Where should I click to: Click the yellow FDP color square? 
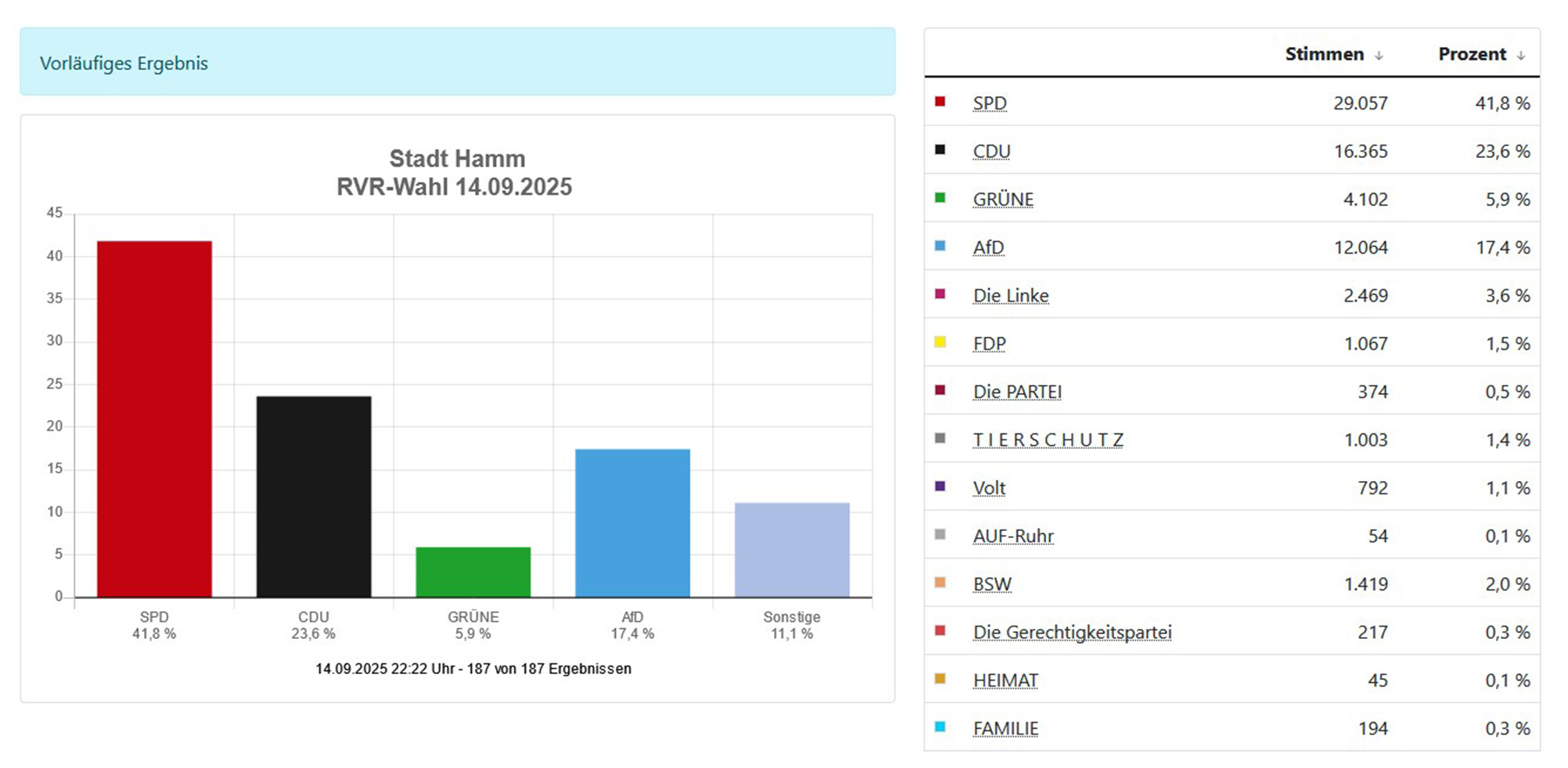pyautogui.click(x=940, y=342)
